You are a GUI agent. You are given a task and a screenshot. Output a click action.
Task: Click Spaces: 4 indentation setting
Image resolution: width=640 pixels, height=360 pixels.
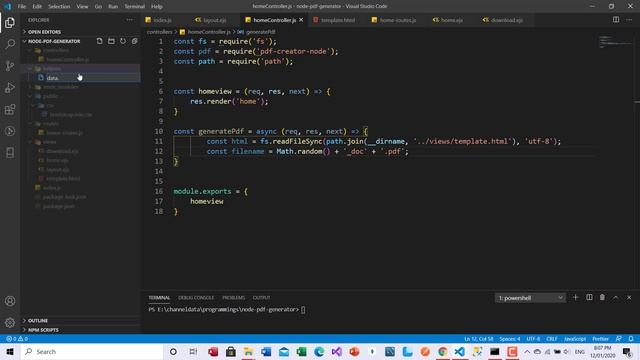(x=510, y=339)
